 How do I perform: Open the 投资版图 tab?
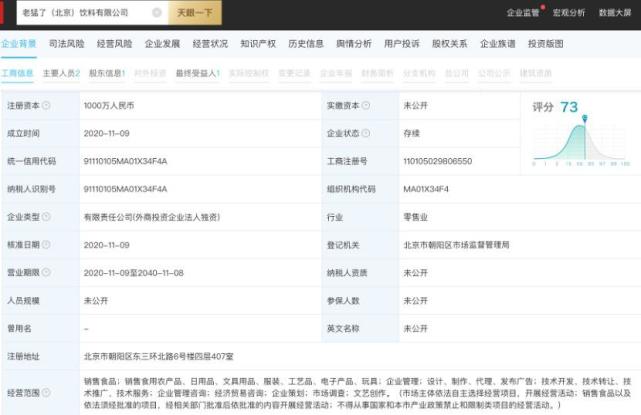point(546,44)
